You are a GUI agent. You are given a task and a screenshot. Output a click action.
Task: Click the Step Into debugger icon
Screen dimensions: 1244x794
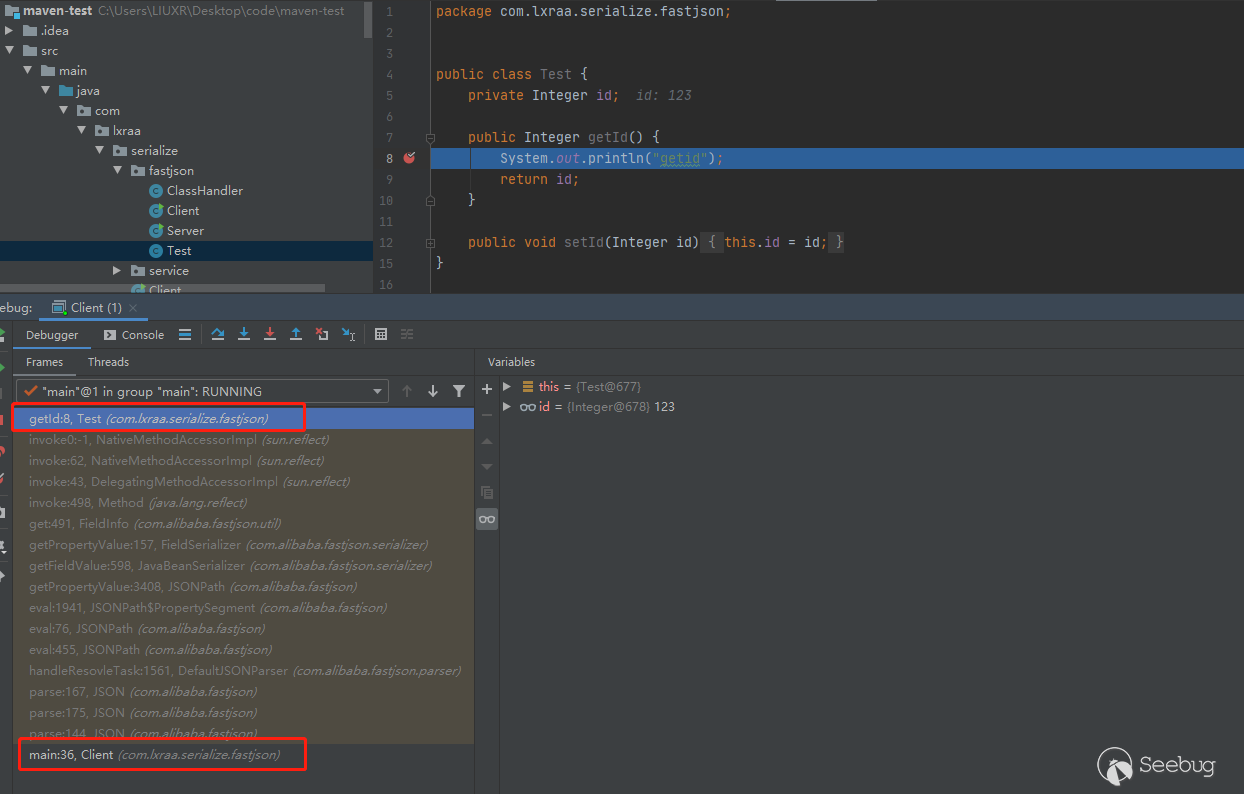(x=244, y=335)
